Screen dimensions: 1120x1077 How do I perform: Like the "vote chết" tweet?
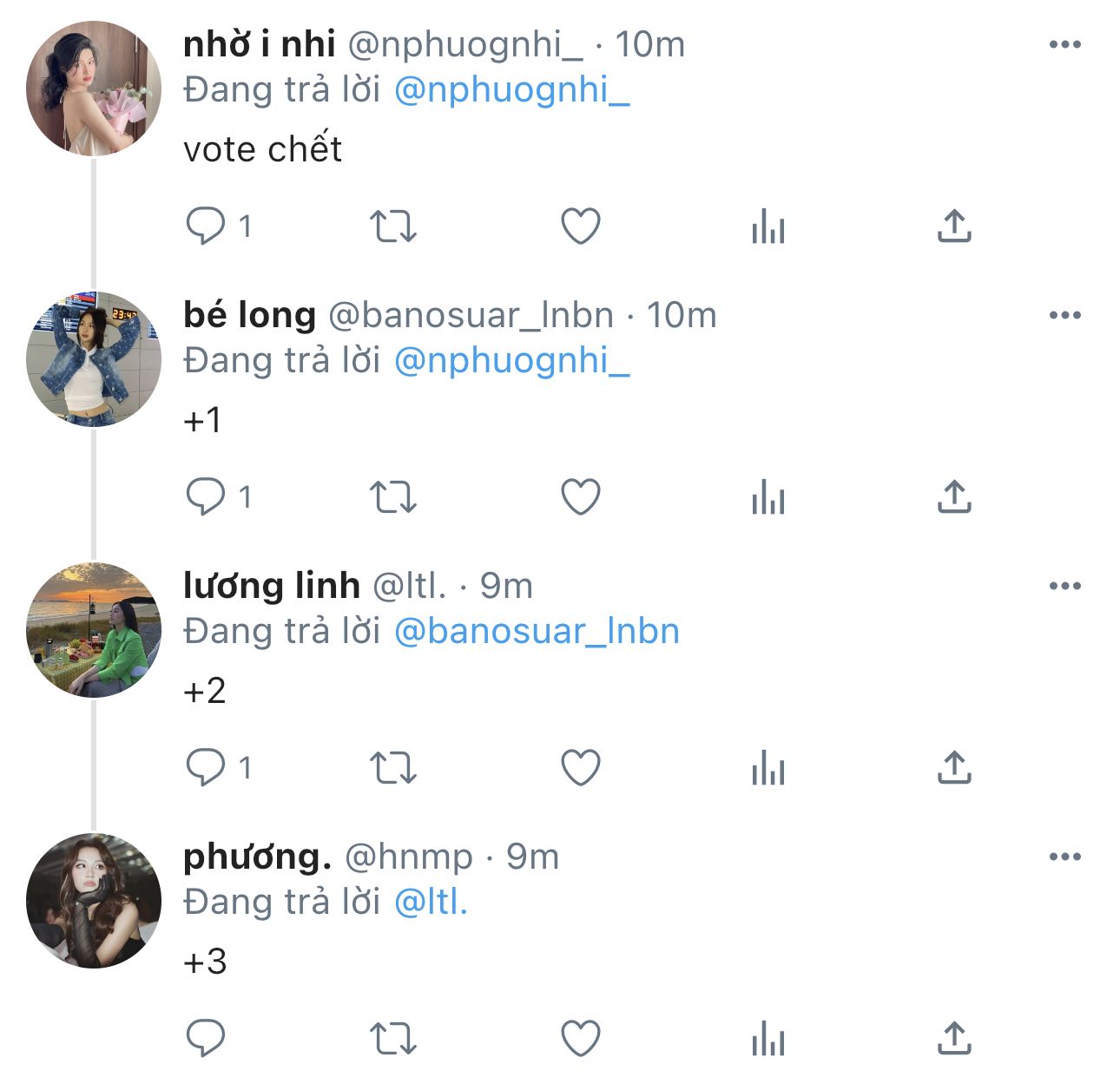[x=580, y=227]
